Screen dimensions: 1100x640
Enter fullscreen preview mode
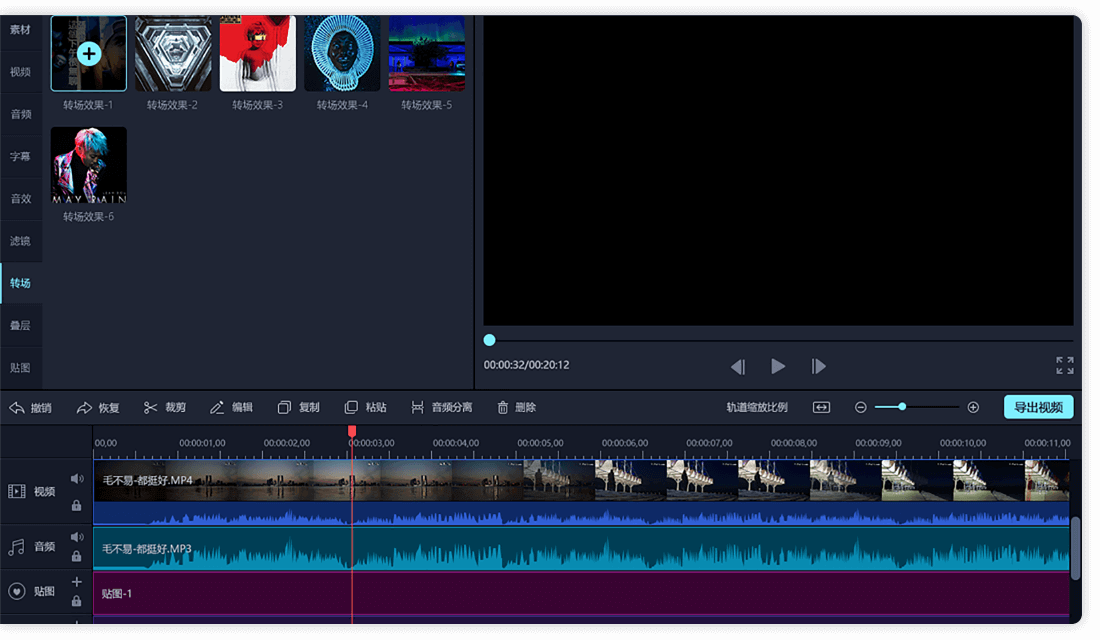click(x=1065, y=366)
